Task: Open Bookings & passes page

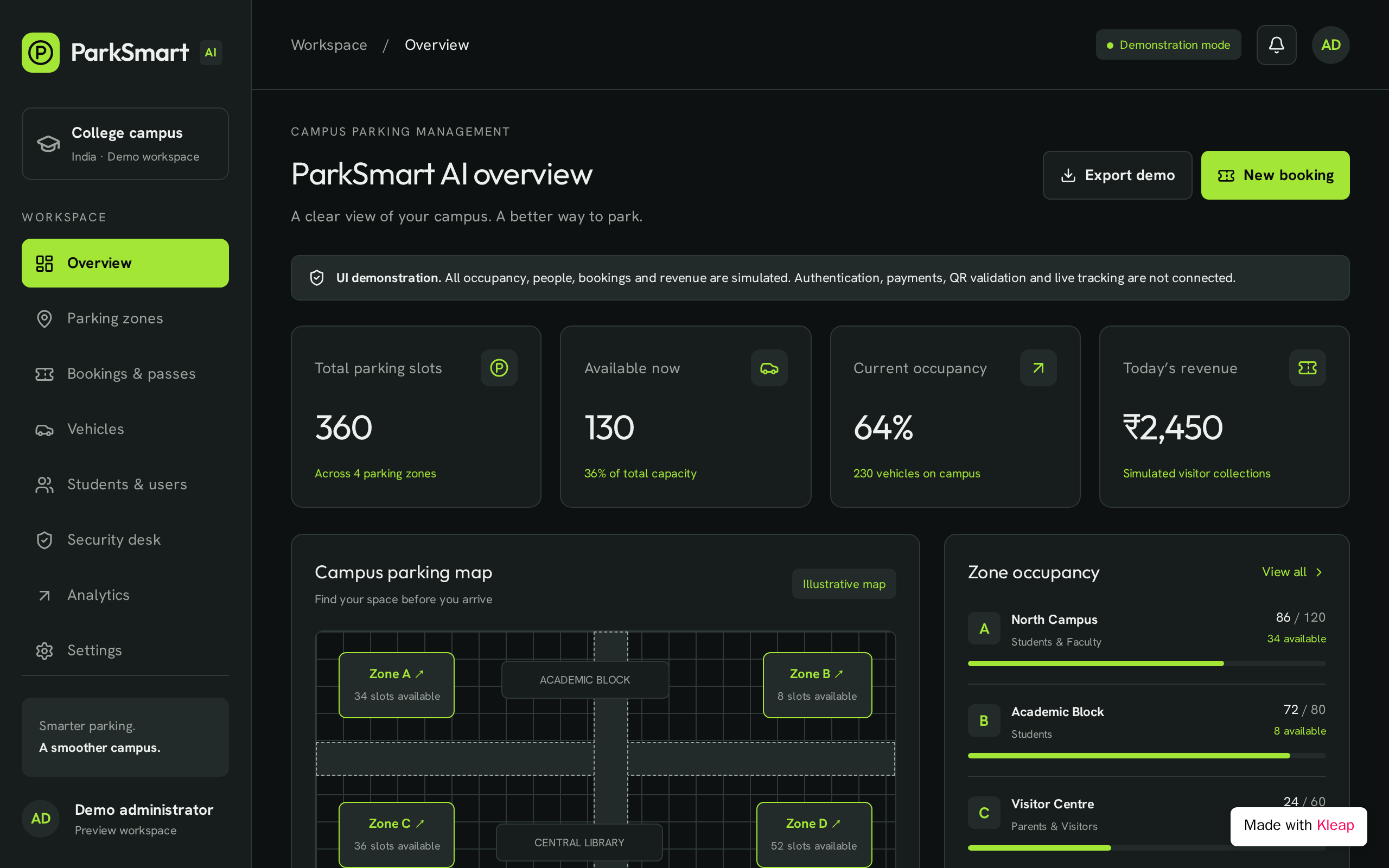Action: coord(125,374)
